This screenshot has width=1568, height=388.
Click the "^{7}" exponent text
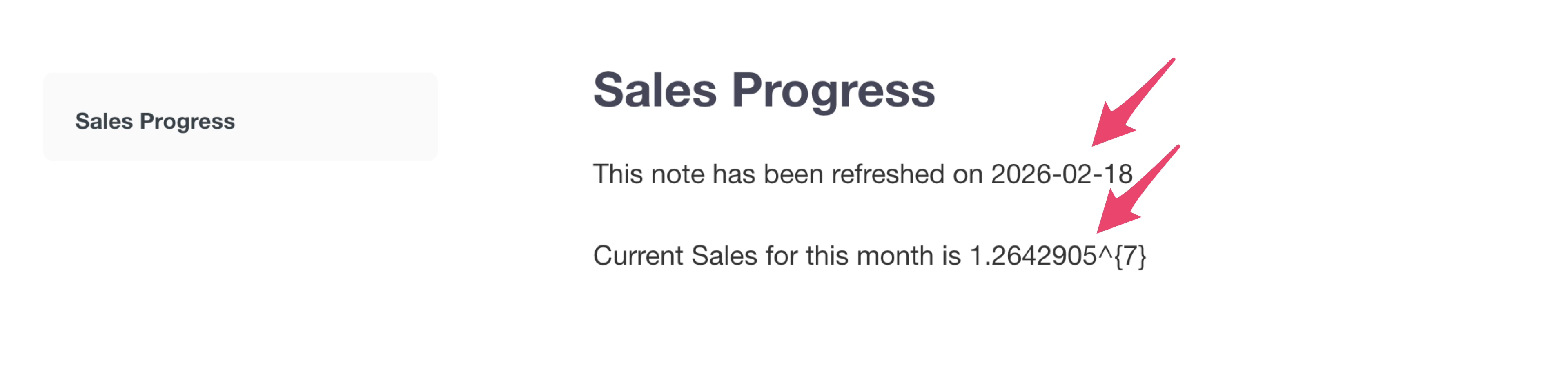1121,256
